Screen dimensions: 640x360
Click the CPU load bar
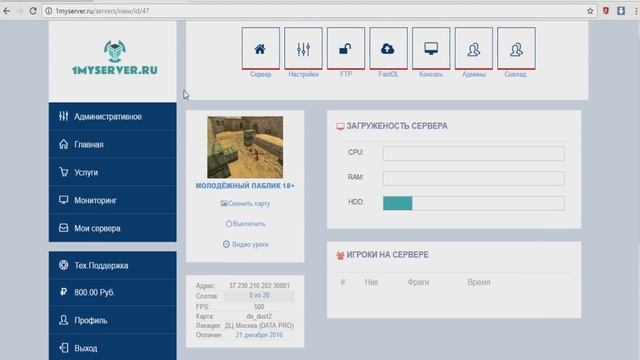473,153
